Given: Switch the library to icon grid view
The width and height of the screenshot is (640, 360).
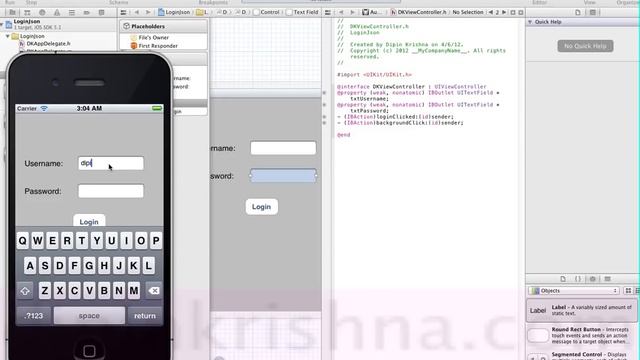Looking at the screenshot, I should (x=628, y=291).
